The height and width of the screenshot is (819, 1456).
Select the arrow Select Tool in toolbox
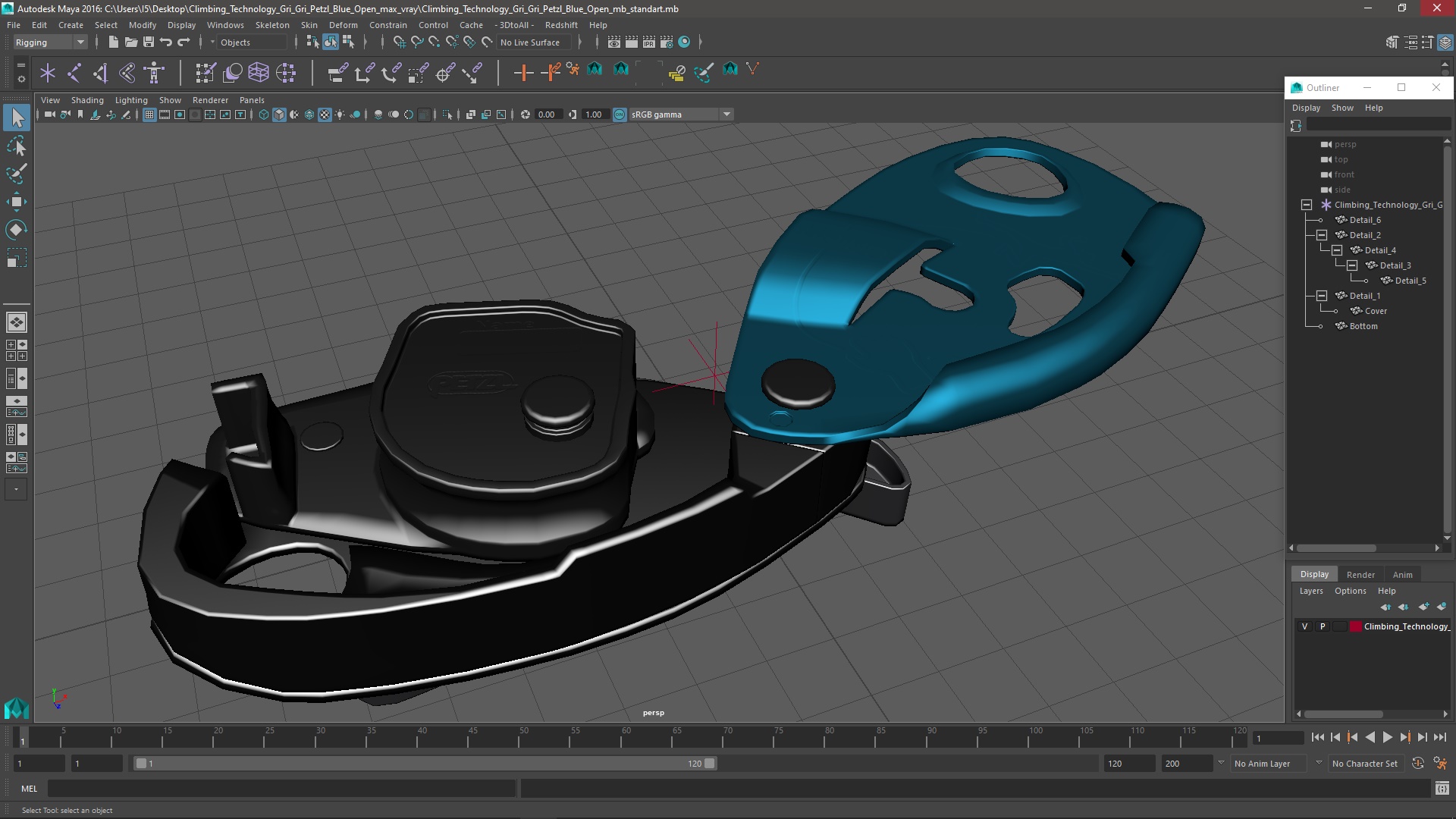(17, 117)
